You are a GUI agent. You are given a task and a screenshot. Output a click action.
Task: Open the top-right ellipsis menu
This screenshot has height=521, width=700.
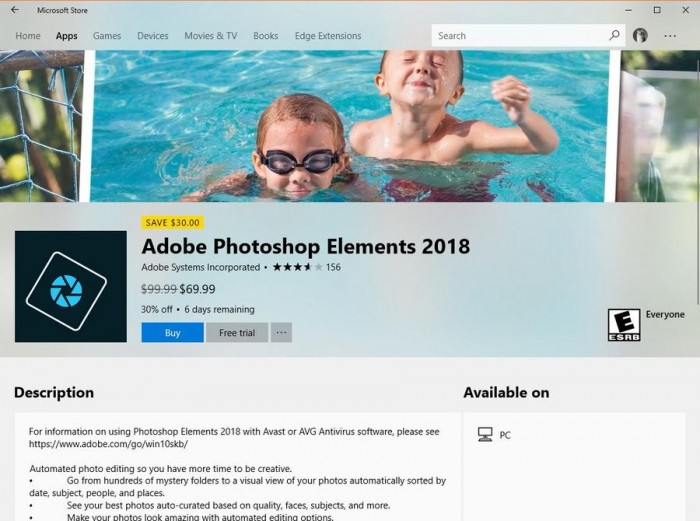(670, 36)
